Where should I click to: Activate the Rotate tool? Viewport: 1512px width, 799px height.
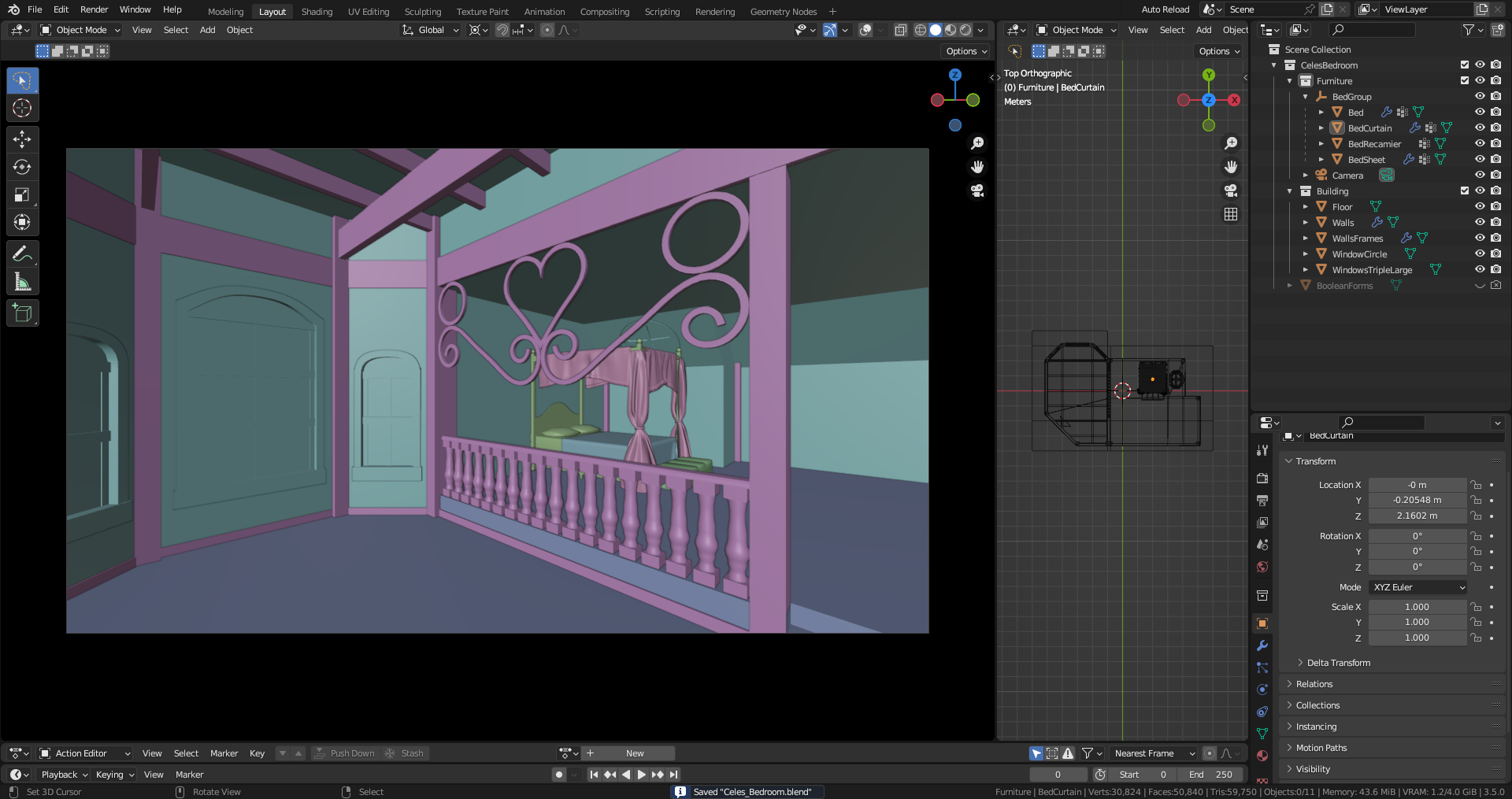tap(22, 167)
